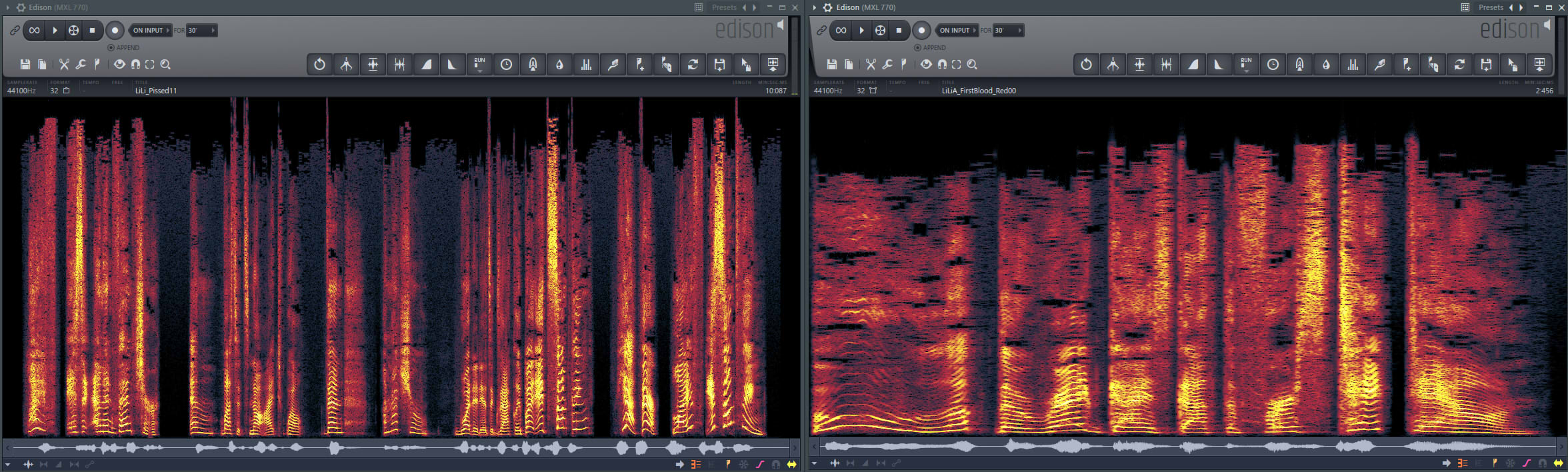Viewport: 1568px width, 472px height.
Task: Click the waveform overview scrollbar in left Edison
Action: pyautogui.click(x=400, y=447)
